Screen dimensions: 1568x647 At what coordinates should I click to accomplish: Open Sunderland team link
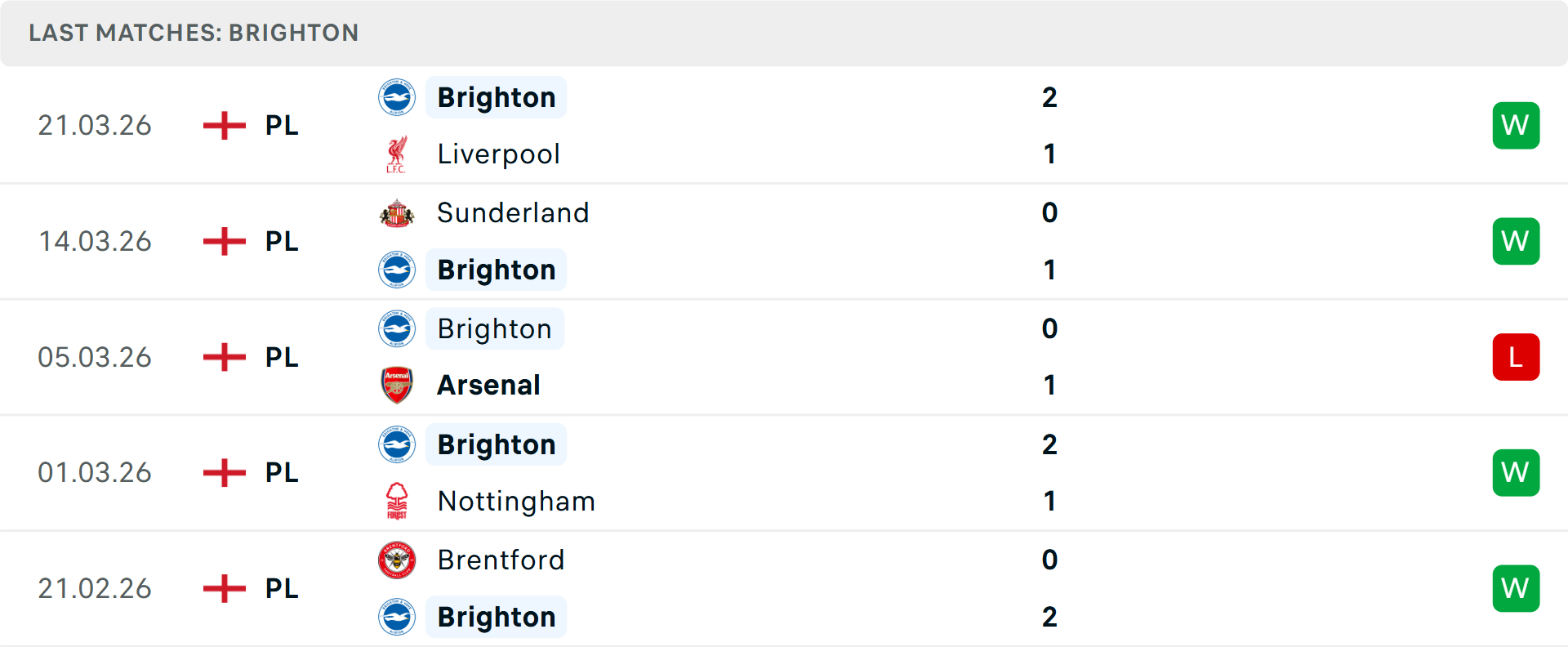[513, 213]
